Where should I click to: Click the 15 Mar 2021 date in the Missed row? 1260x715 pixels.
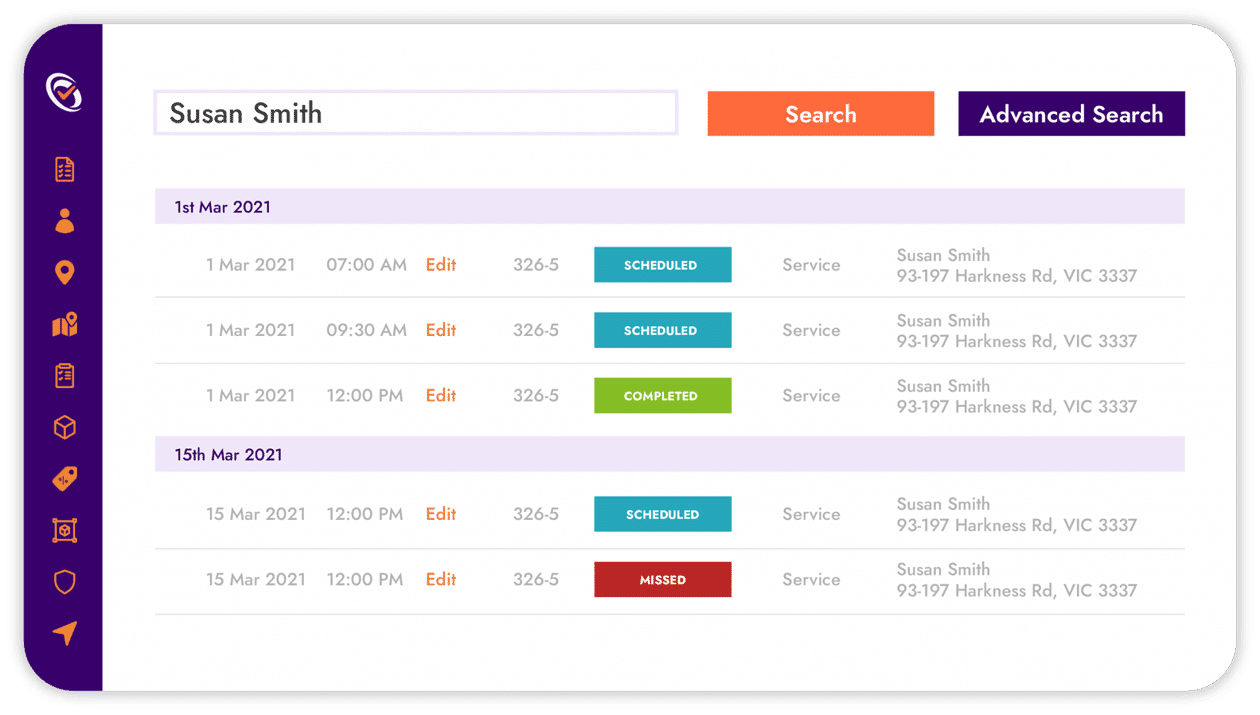[x=256, y=579]
